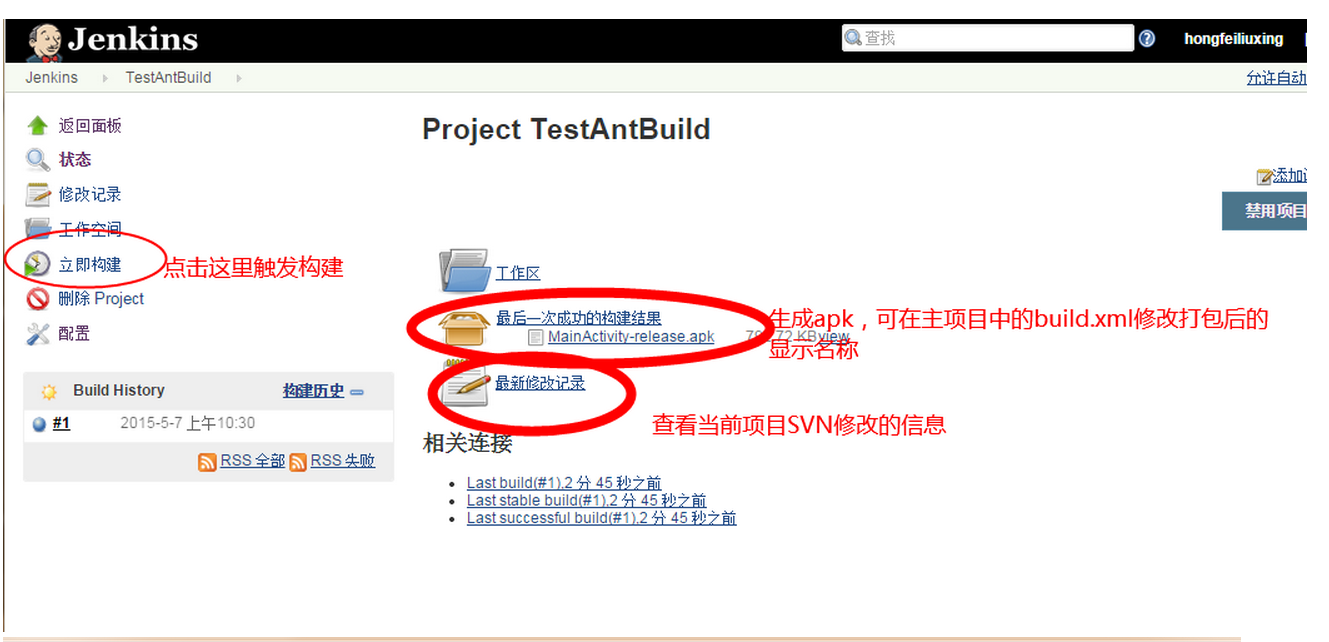
Task: Click the large 工作区 folder icon
Action: (x=465, y=271)
